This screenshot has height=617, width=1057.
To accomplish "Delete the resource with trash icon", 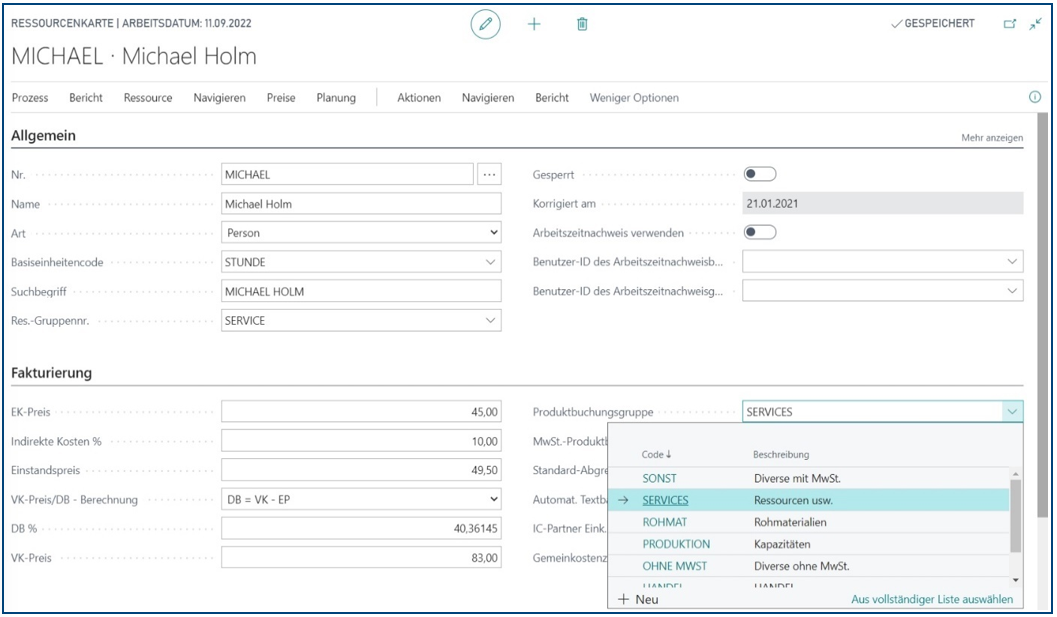I will pos(582,24).
